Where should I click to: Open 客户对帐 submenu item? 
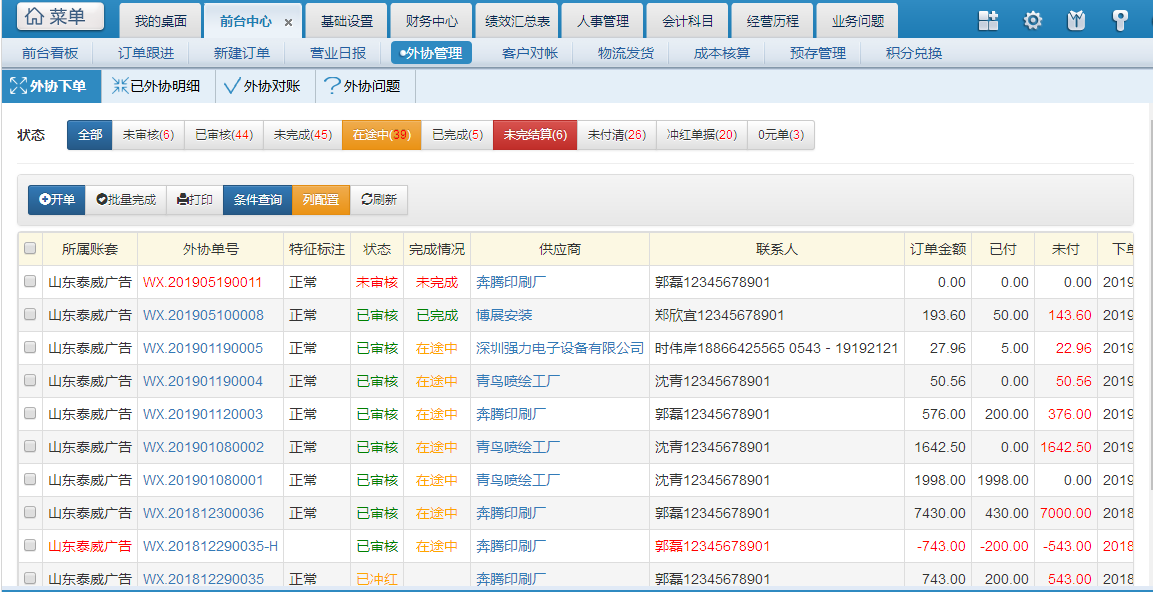(530, 53)
